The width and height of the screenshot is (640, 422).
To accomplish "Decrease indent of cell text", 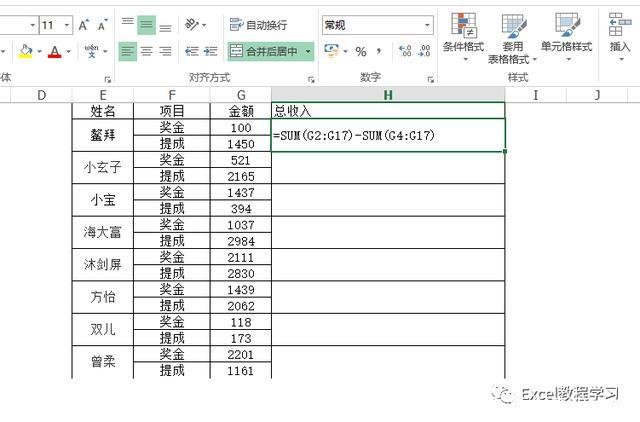I will pos(192,51).
